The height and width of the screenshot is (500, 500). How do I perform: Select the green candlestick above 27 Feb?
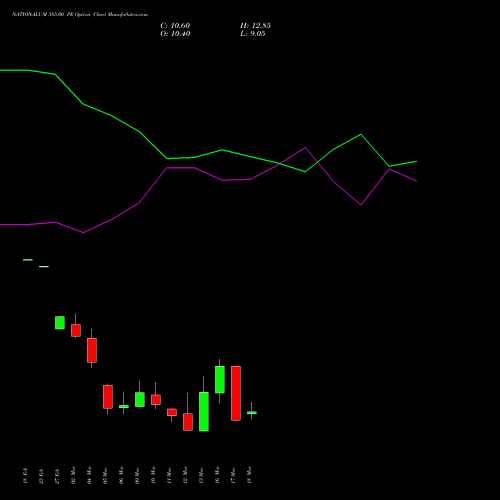[x=60, y=323]
